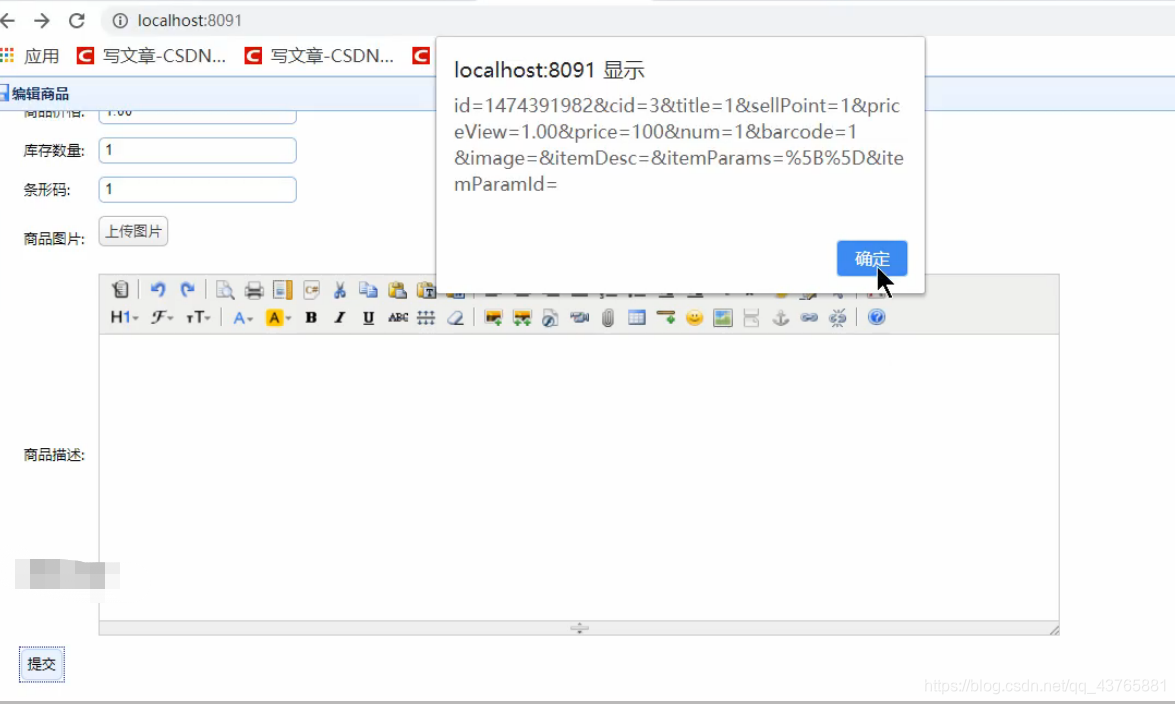Viewport: 1175px width, 704px height.
Task: Click the 提交 submit button
Action: click(41, 664)
